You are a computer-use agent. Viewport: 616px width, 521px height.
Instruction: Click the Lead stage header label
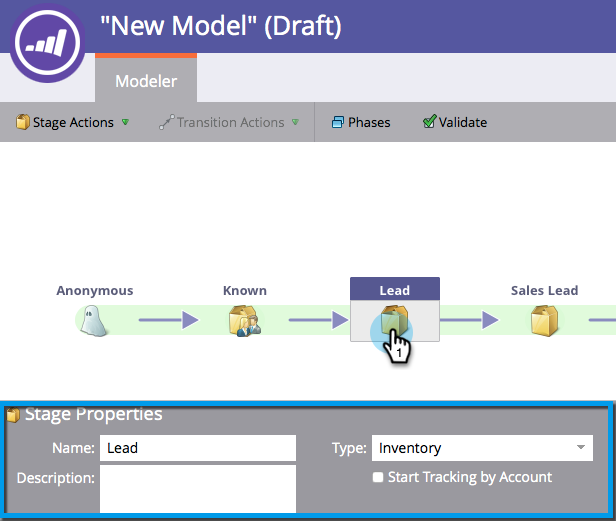[394, 290]
